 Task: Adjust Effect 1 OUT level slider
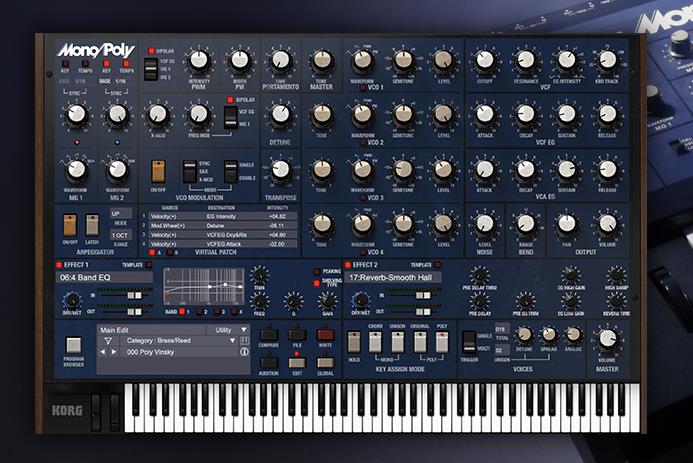135,311
